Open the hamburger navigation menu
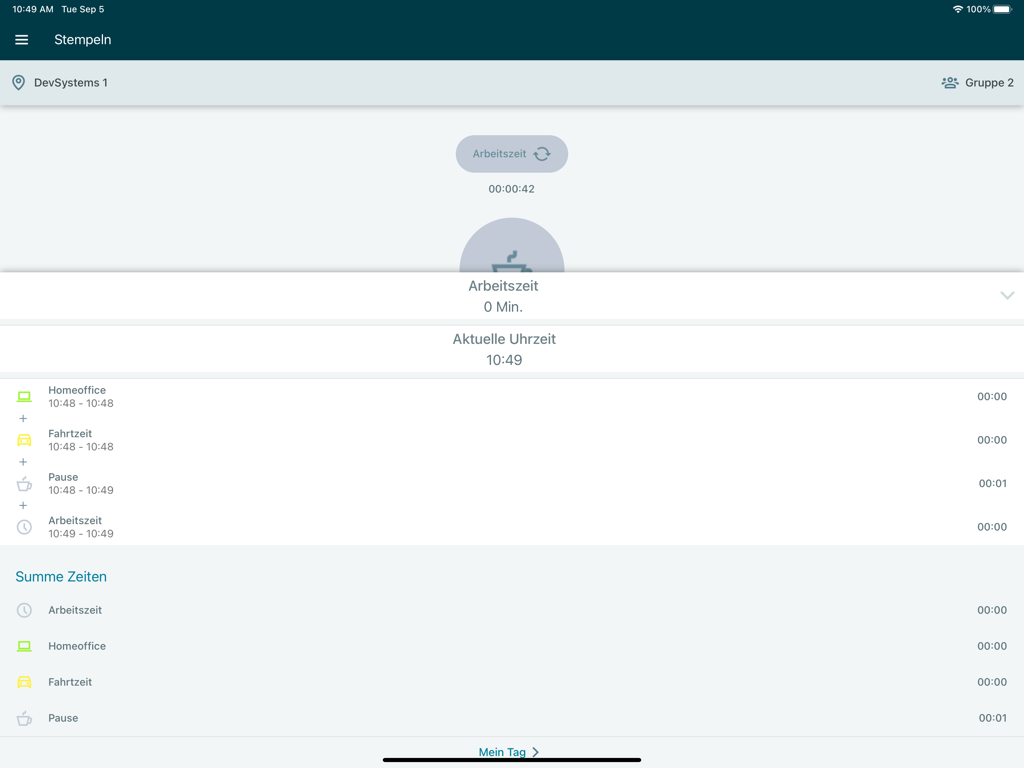Screen dimensions: 1024x768 [x=21, y=40]
